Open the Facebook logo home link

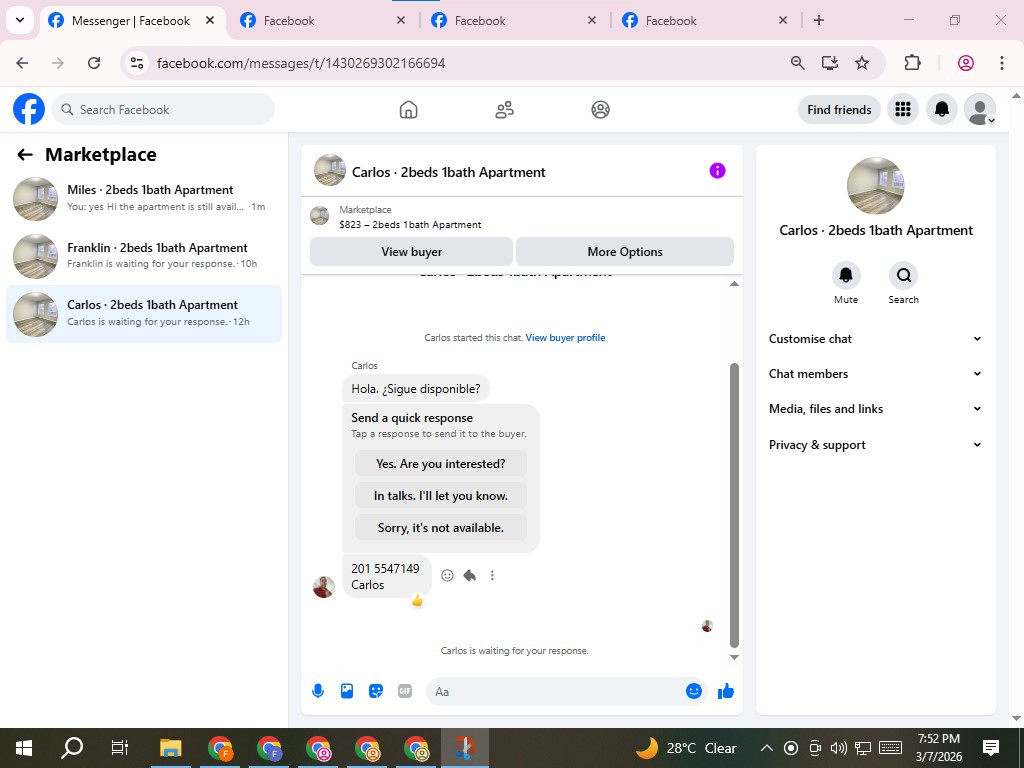[x=29, y=109]
